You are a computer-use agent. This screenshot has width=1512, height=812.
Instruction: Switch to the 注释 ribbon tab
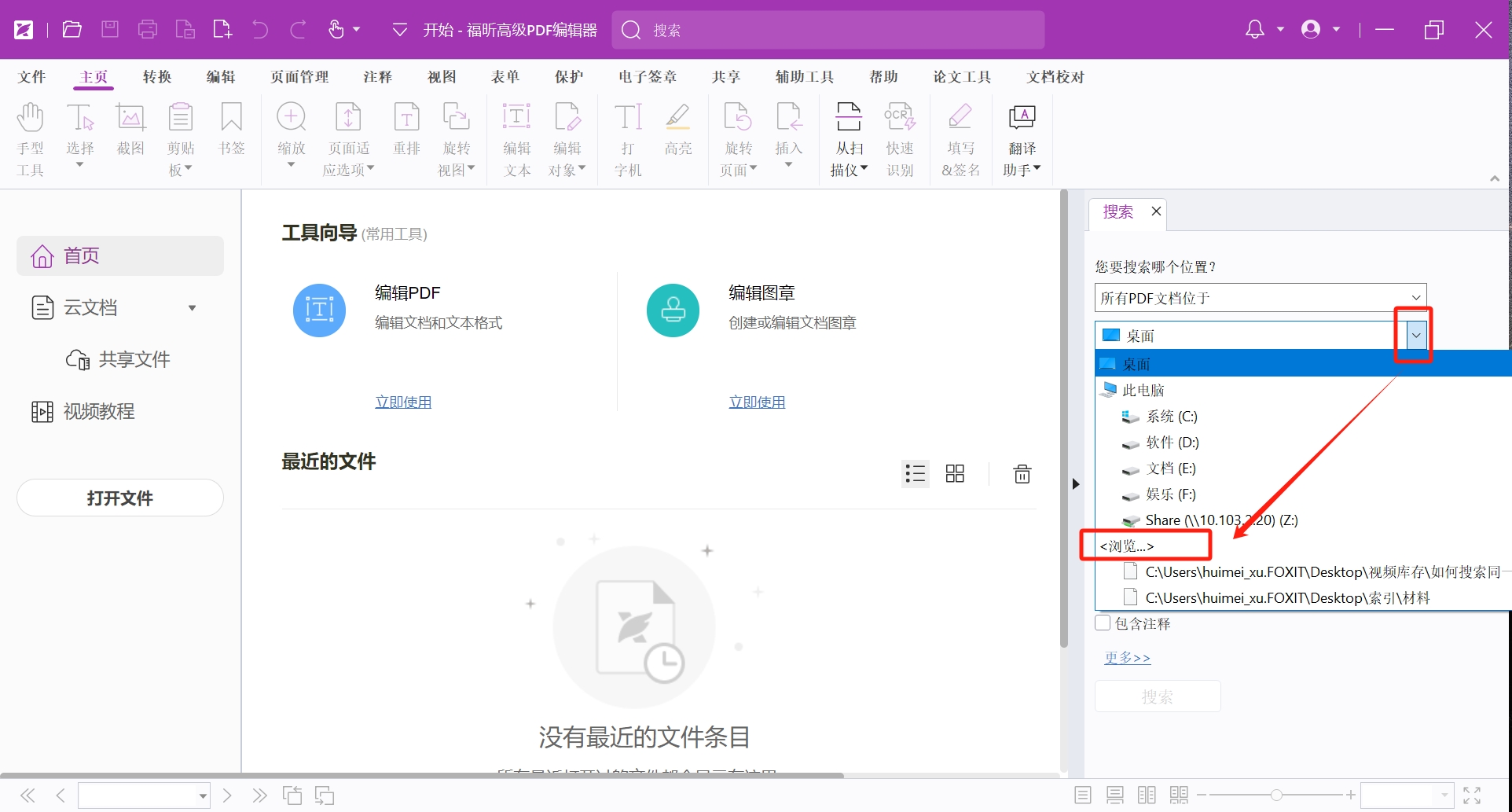point(377,77)
